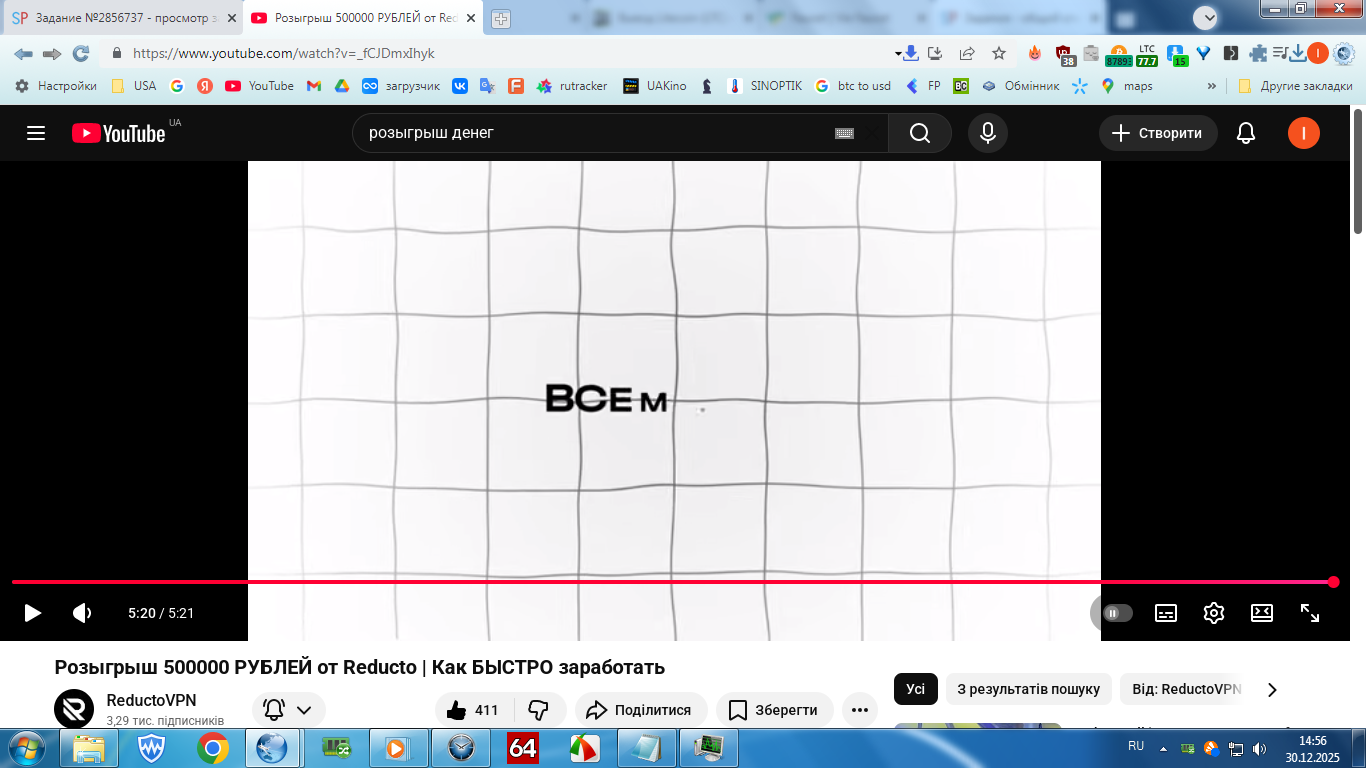Select the Від: ReductoVPN chip

(x=1186, y=689)
